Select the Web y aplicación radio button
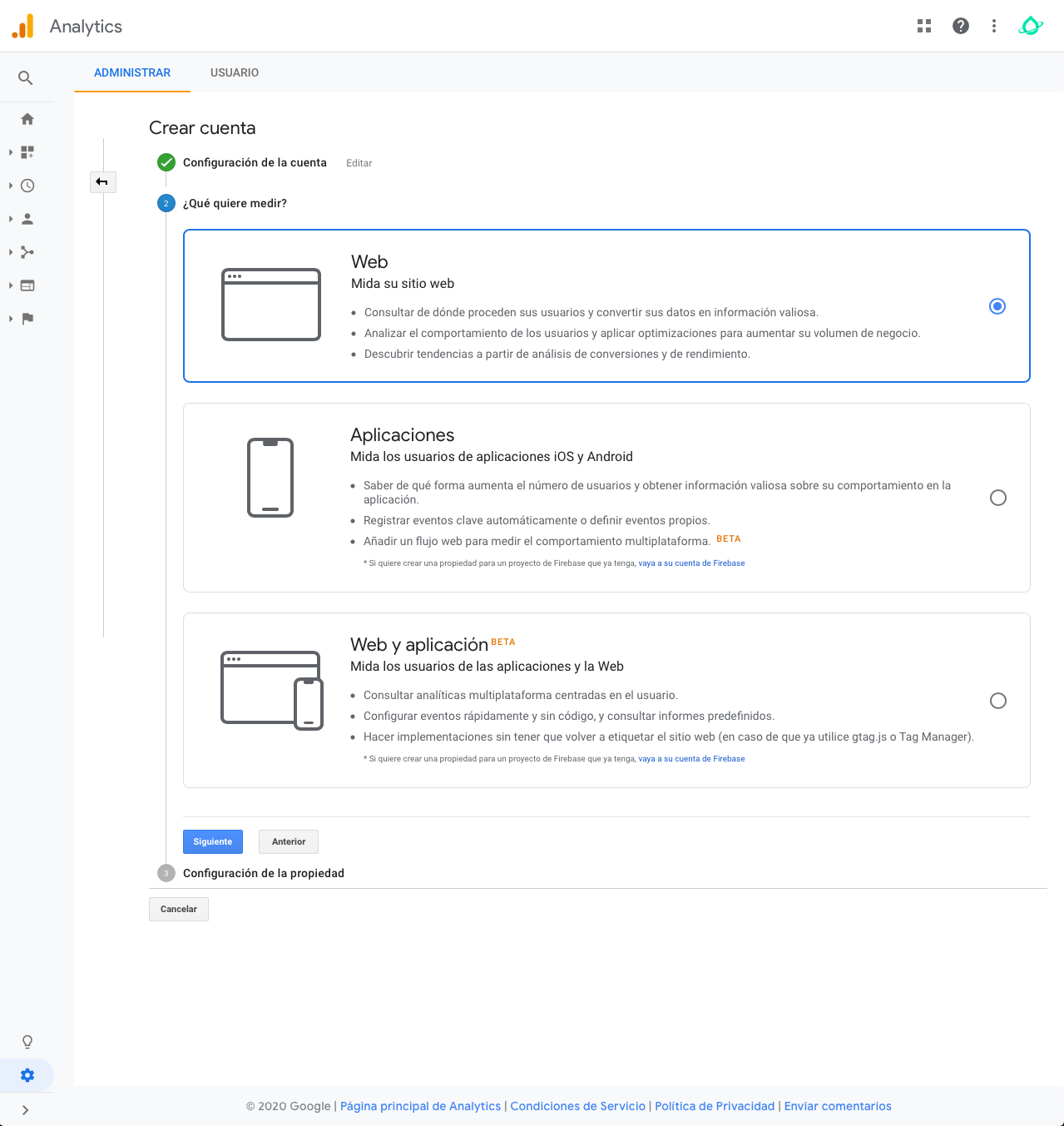This screenshot has height=1126, width=1064. [x=997, y=701]
